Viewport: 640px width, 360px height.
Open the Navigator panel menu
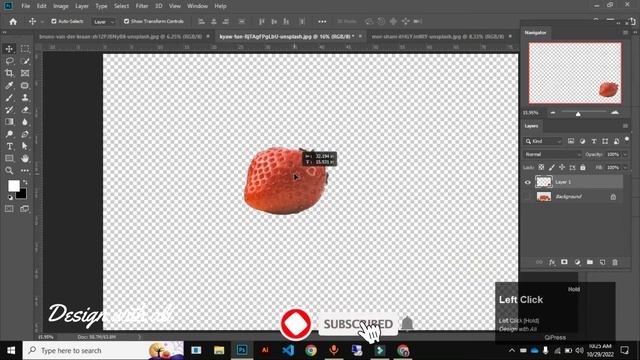[x=625, y=33]
